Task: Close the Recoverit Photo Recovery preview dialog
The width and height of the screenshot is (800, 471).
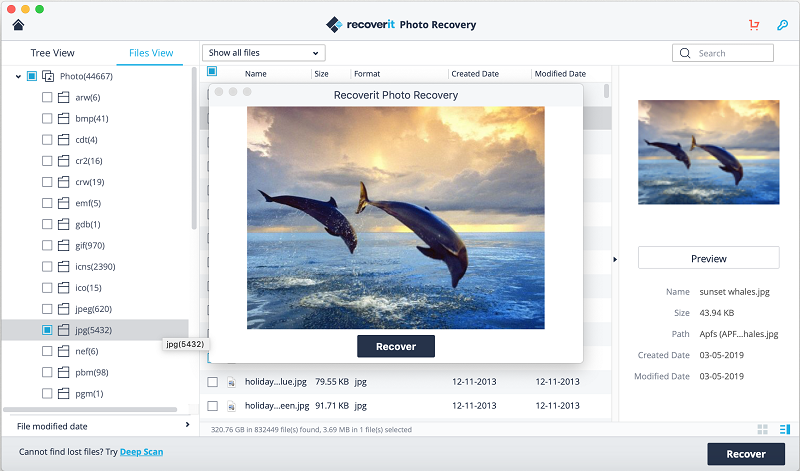Action: point(219,92)
